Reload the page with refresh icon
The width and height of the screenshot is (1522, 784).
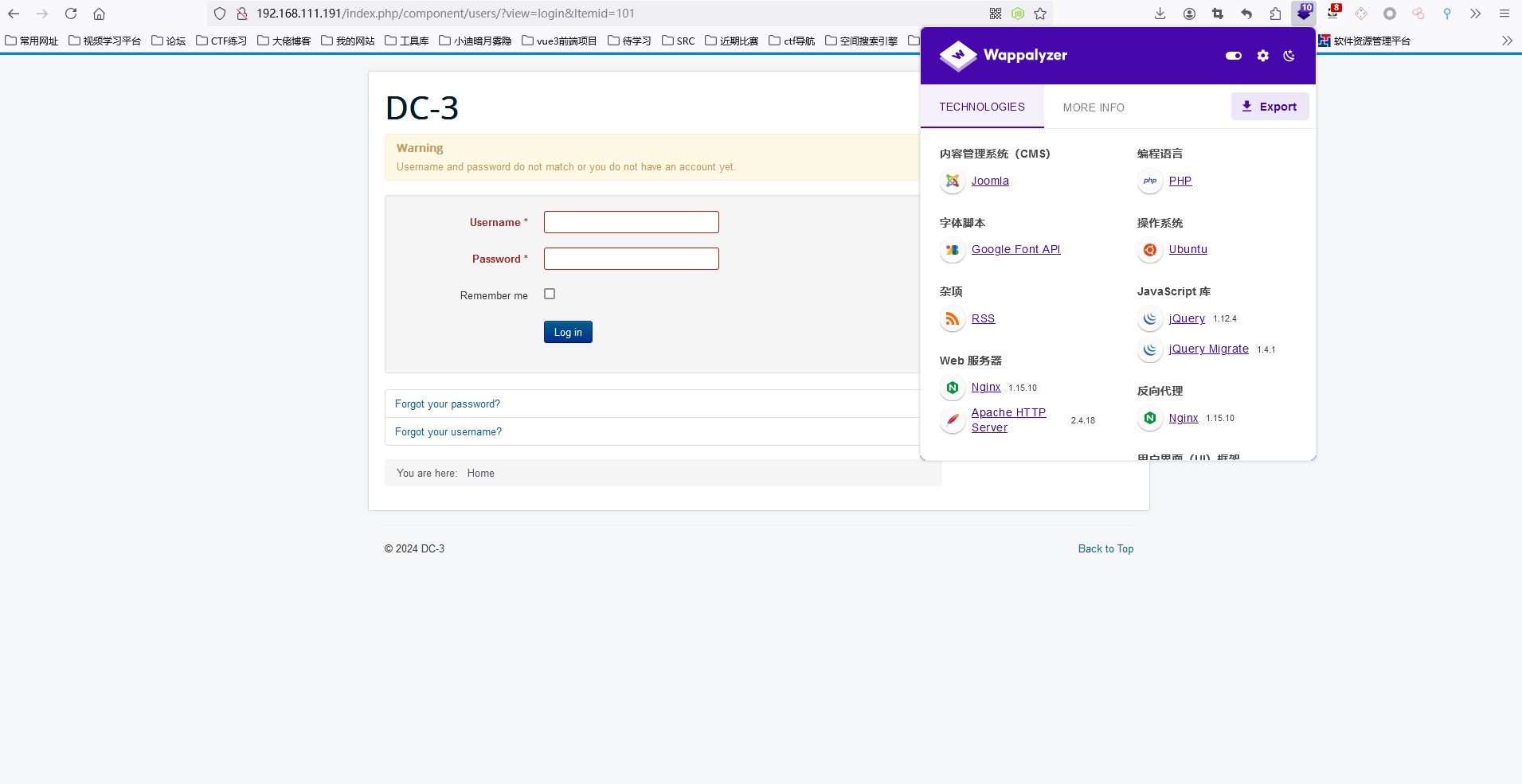(71, 14)
